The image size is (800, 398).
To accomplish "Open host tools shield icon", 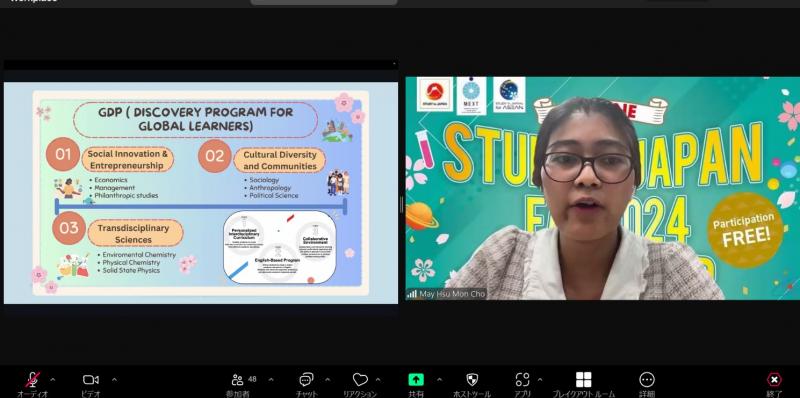I will click(x=472, y=380).
